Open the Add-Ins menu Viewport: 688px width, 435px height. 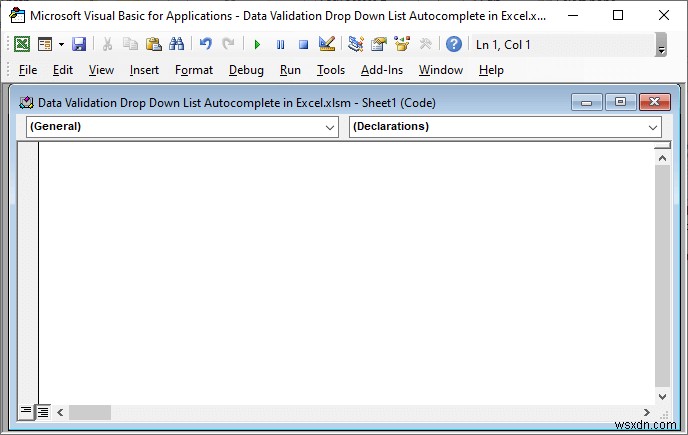pyautogui.click(x=382, y=70)
